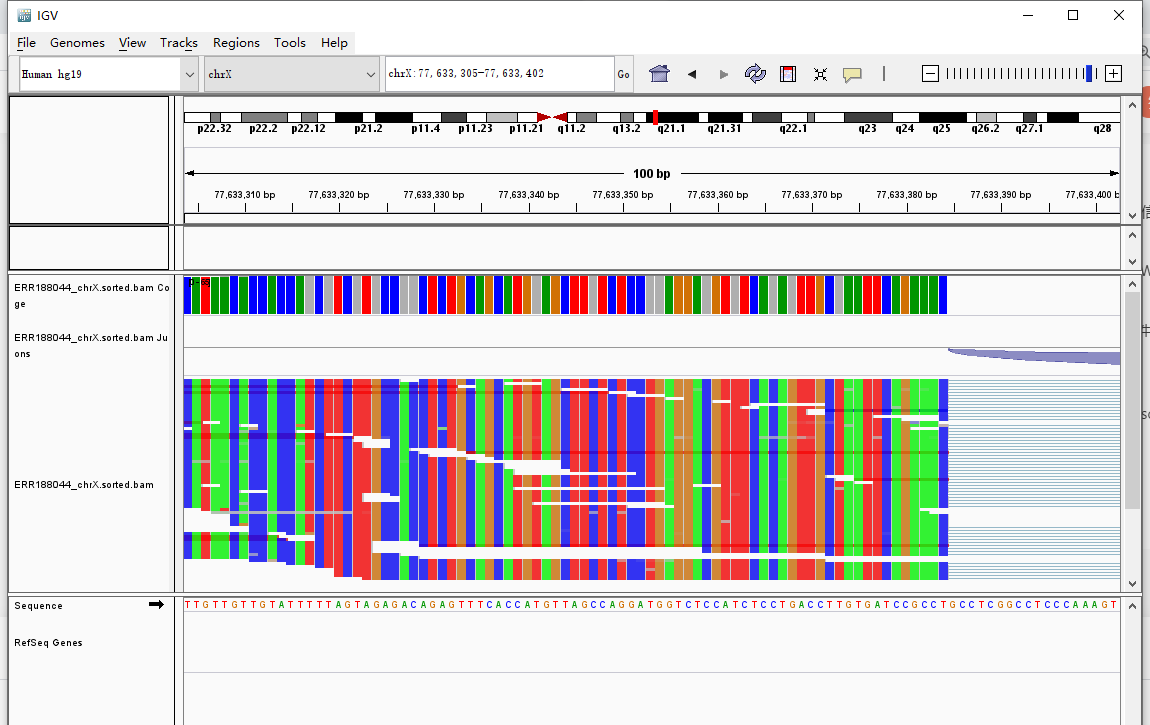
Task: Open the Tracks menu
Action: click(x=179, y=43)
